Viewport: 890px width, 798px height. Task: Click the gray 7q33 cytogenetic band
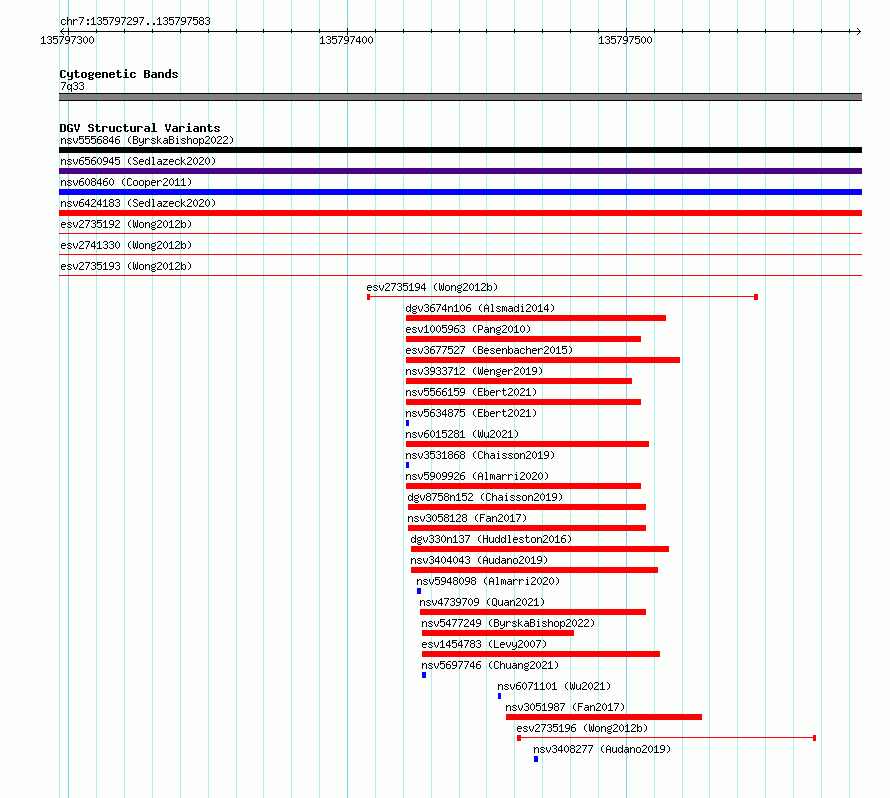[x=460, y=97]
